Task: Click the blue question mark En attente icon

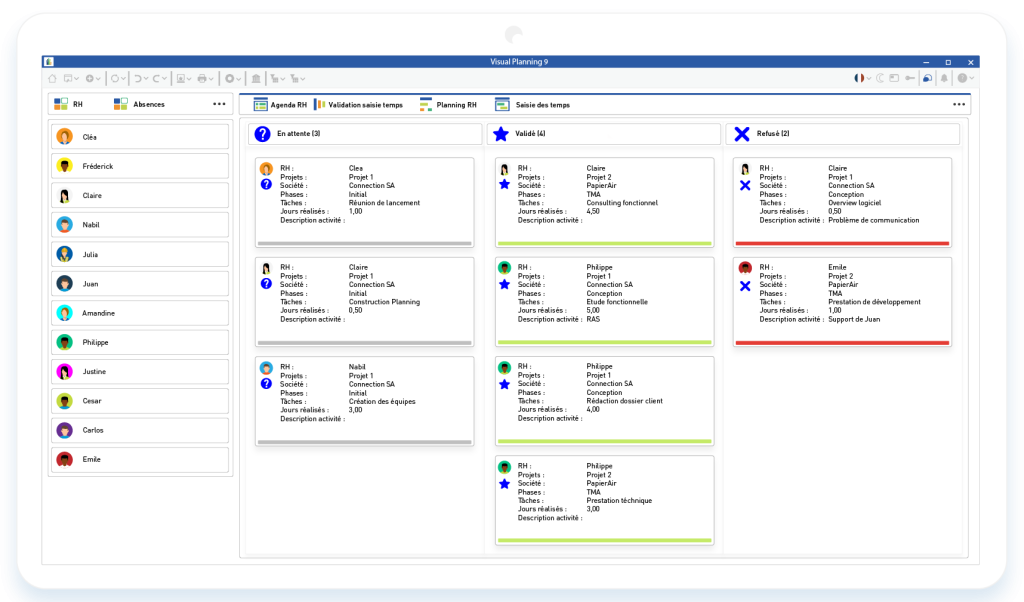Action: pos(263,134)
